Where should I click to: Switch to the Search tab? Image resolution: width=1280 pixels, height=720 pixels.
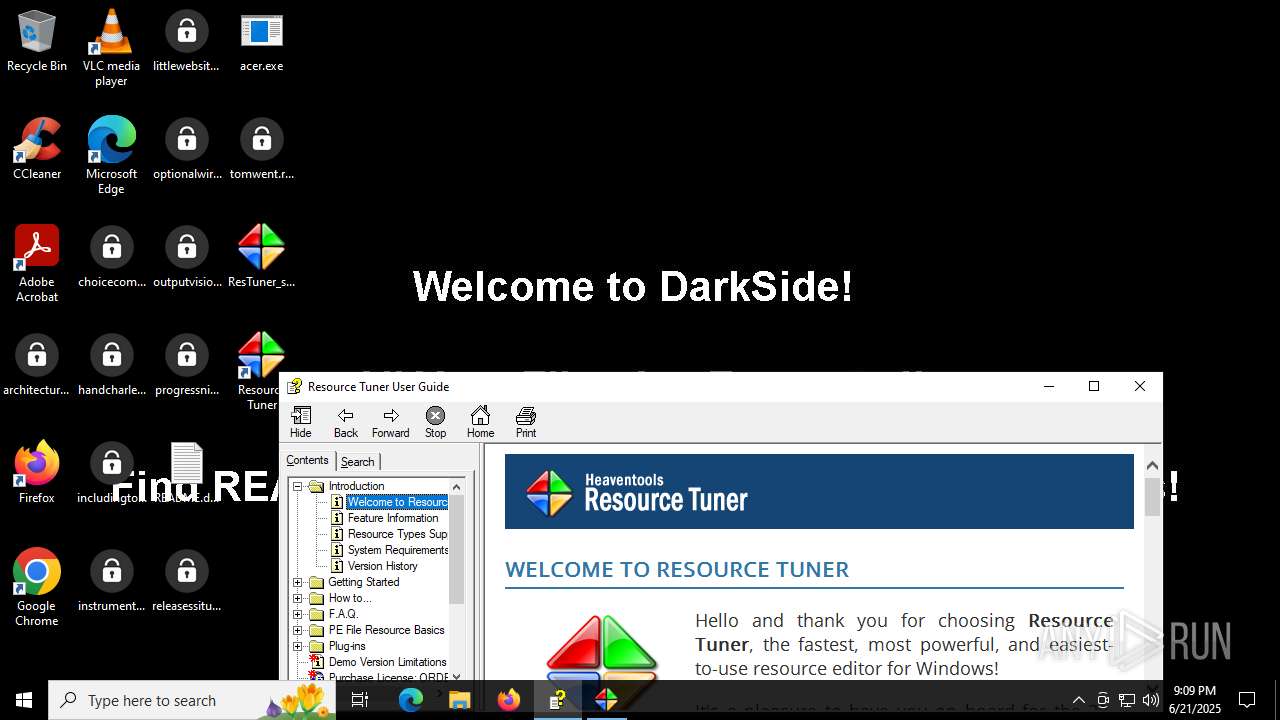pos(357,461)
